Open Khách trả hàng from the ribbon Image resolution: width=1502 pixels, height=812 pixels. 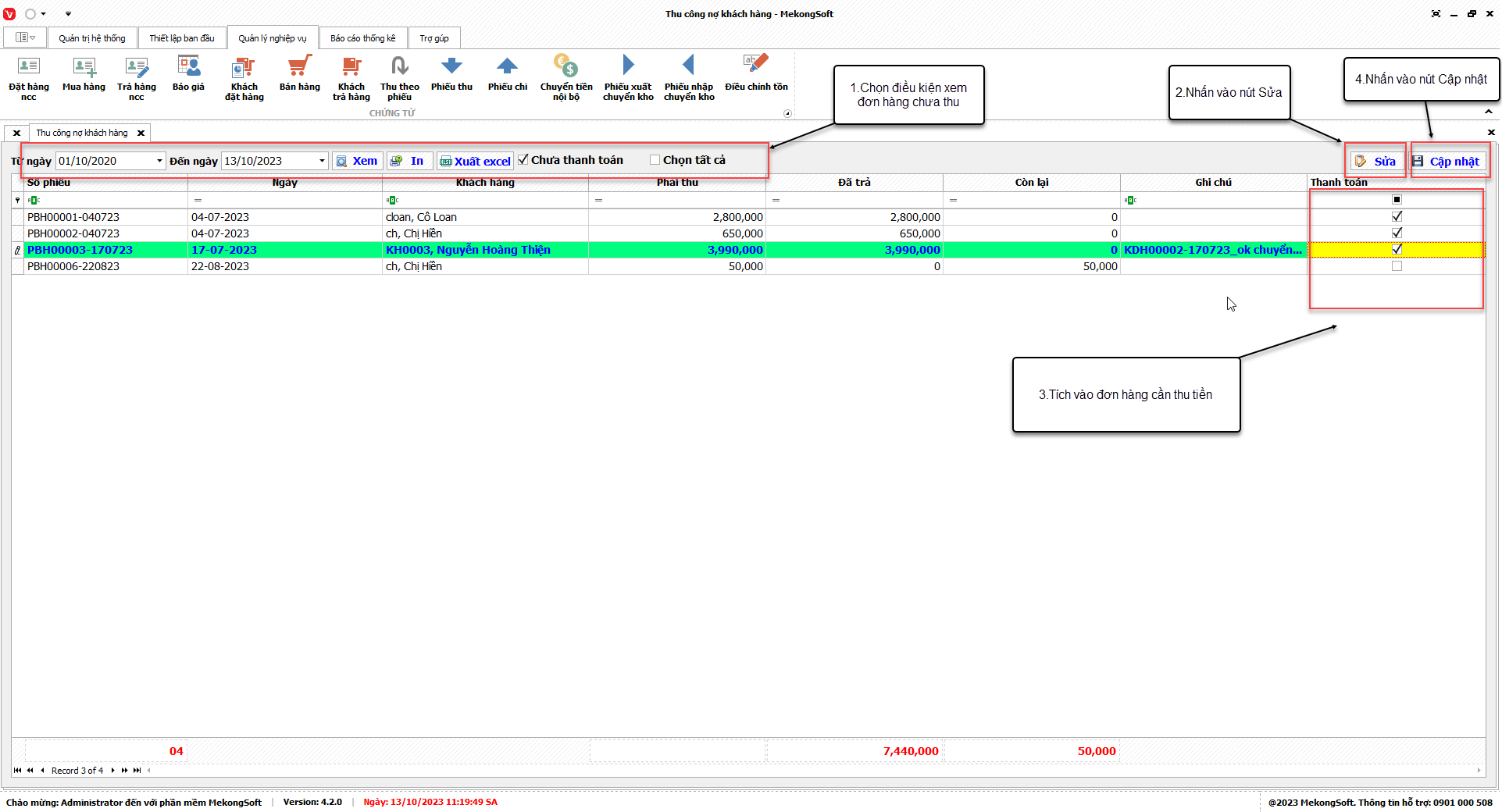[351, 78]
